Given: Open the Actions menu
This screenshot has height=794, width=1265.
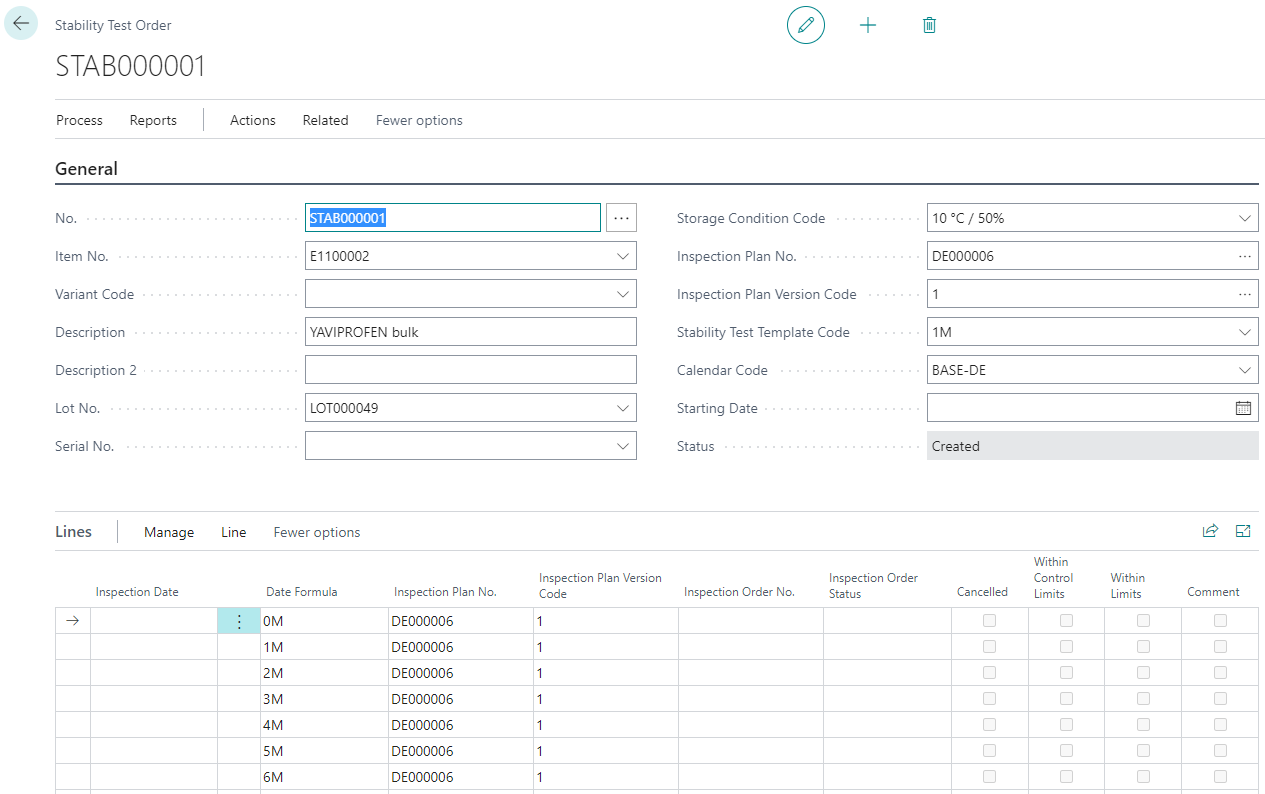Looking at the screenshot, I should [x=253, y=120].
